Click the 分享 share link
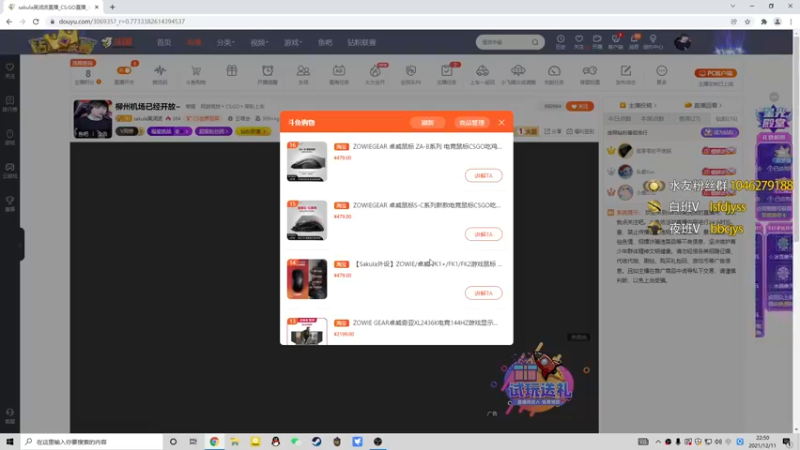 553,131
